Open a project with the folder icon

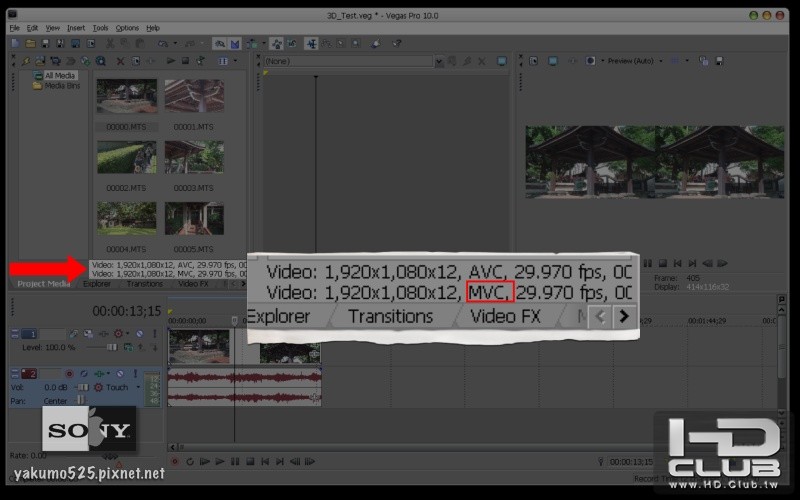pyautogui.click(x=30, y=44)
